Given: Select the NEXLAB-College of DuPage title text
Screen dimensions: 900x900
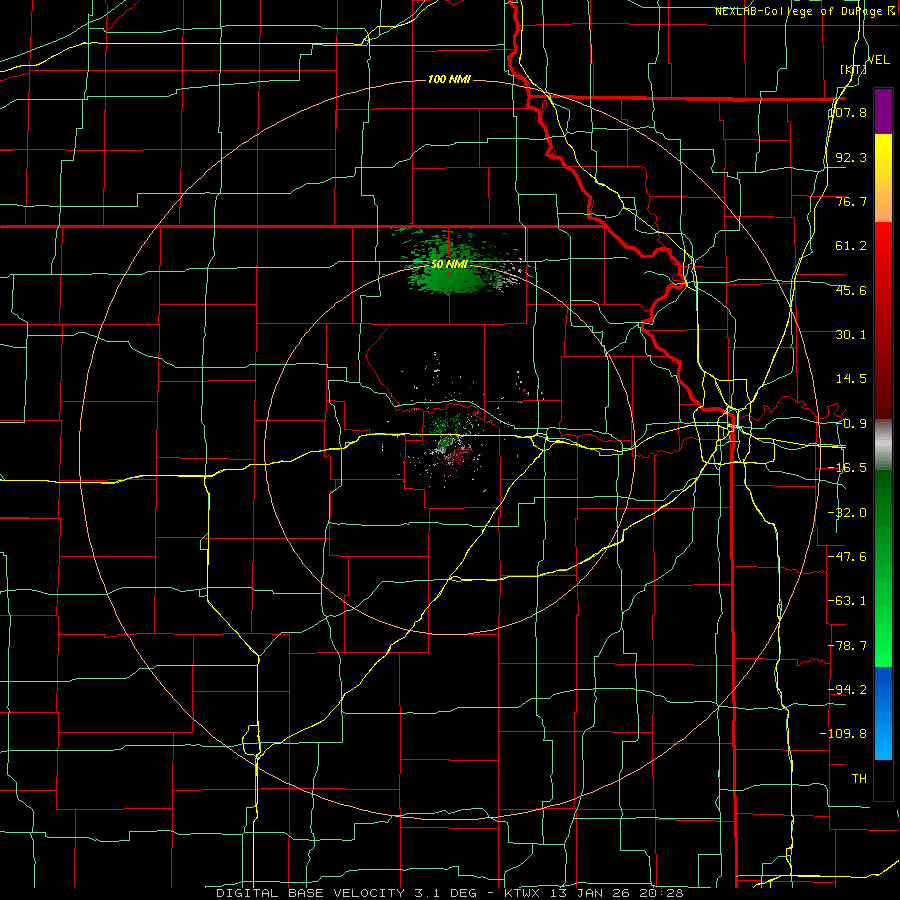Looking at the screenshot, I should point(799,11).
